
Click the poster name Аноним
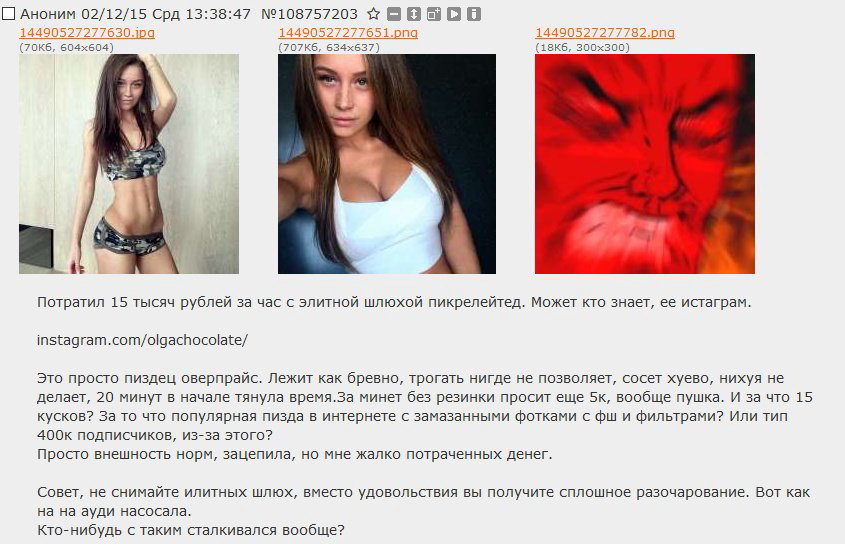48,14
